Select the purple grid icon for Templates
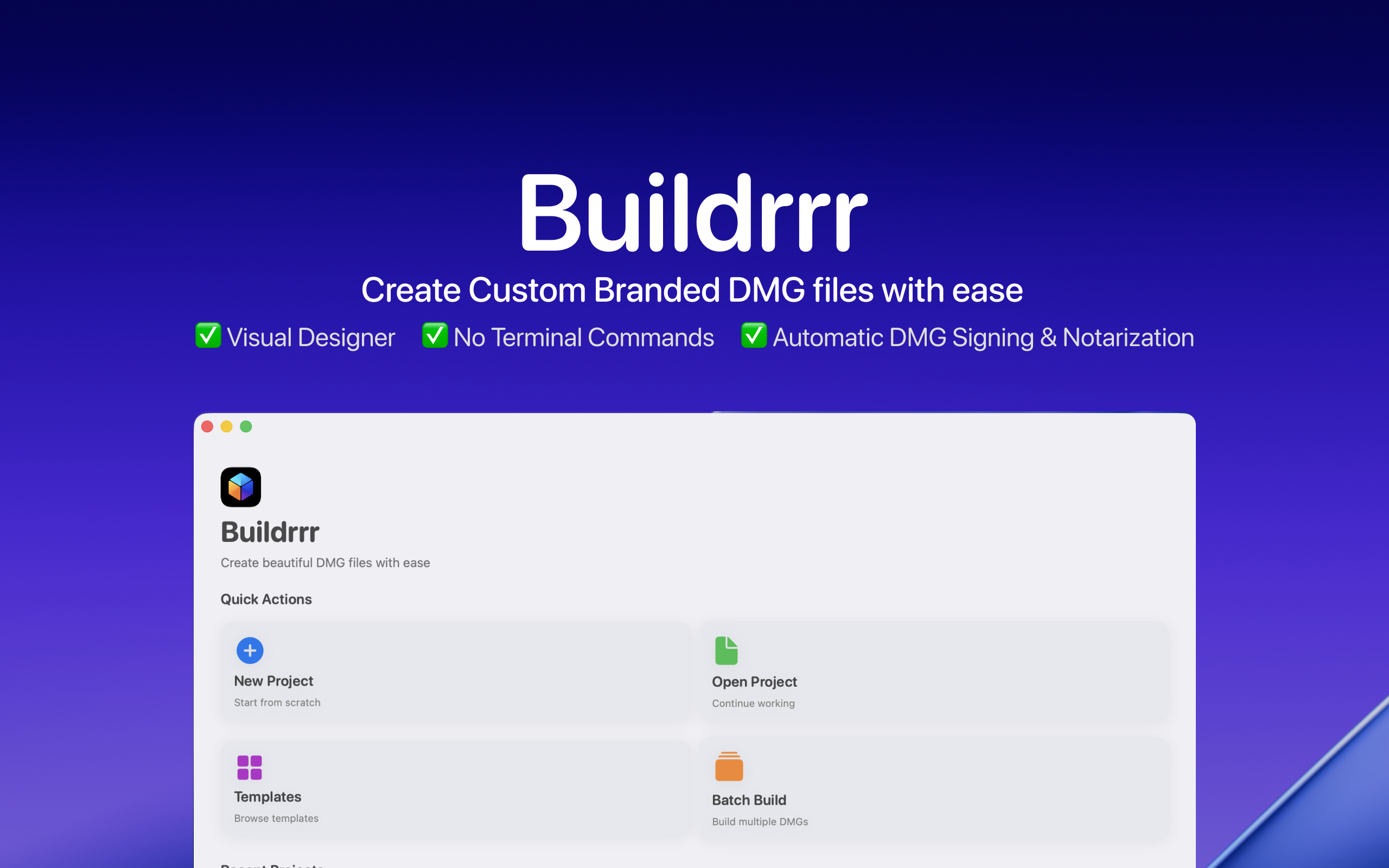Viewport: 1389px width, 868px height. 249,768
